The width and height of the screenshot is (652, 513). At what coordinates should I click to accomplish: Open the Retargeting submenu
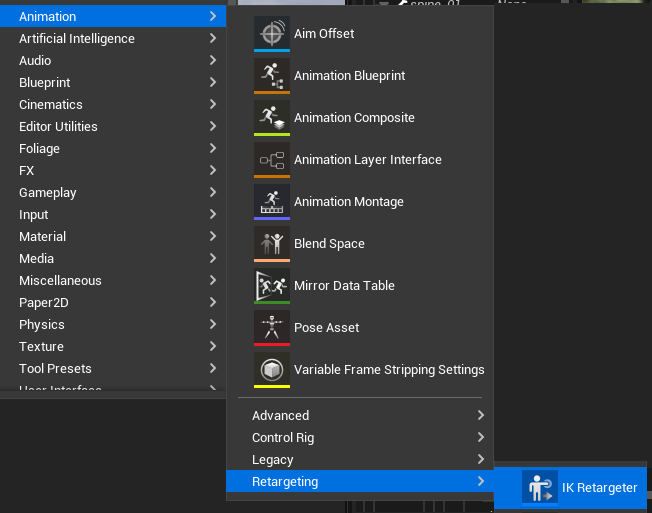[x=360, y=481]
